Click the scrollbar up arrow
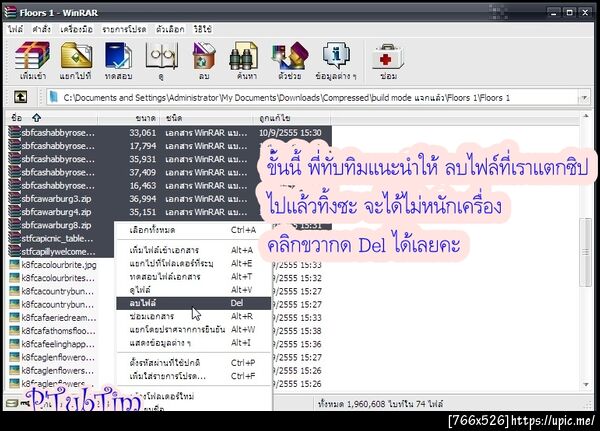The height and width of the screenshot is (431, 600). 586,116
